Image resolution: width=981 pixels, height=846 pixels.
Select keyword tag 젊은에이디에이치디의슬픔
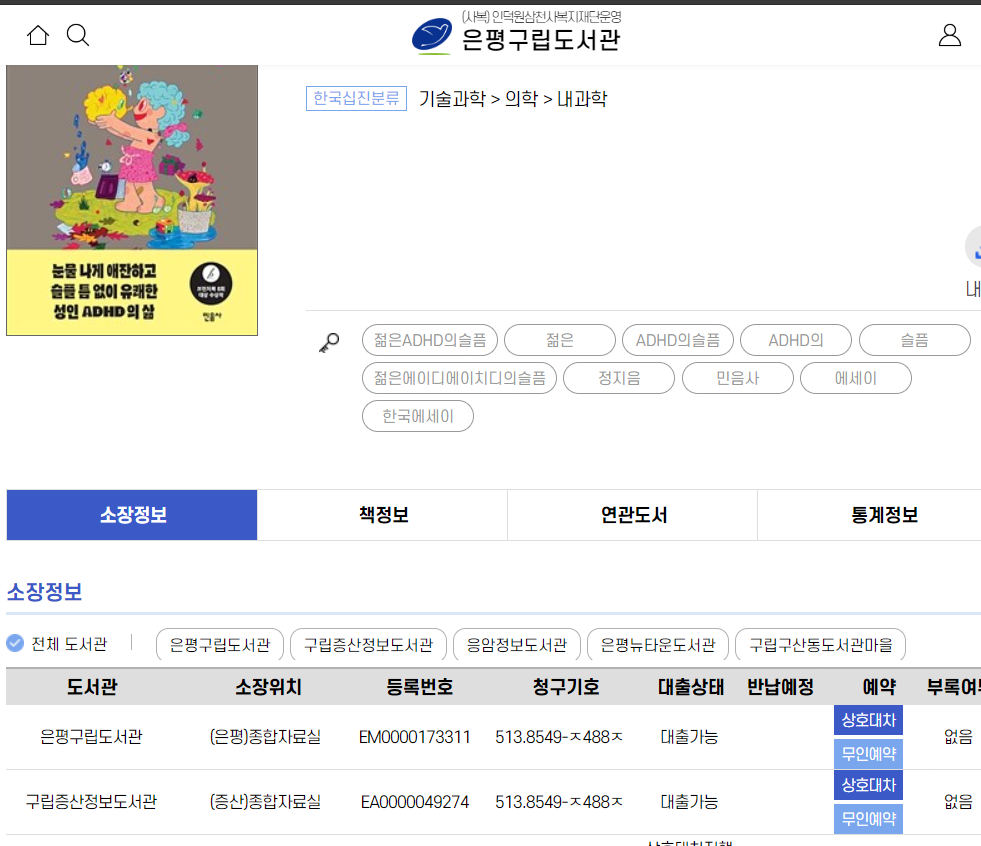click(459, 378)
